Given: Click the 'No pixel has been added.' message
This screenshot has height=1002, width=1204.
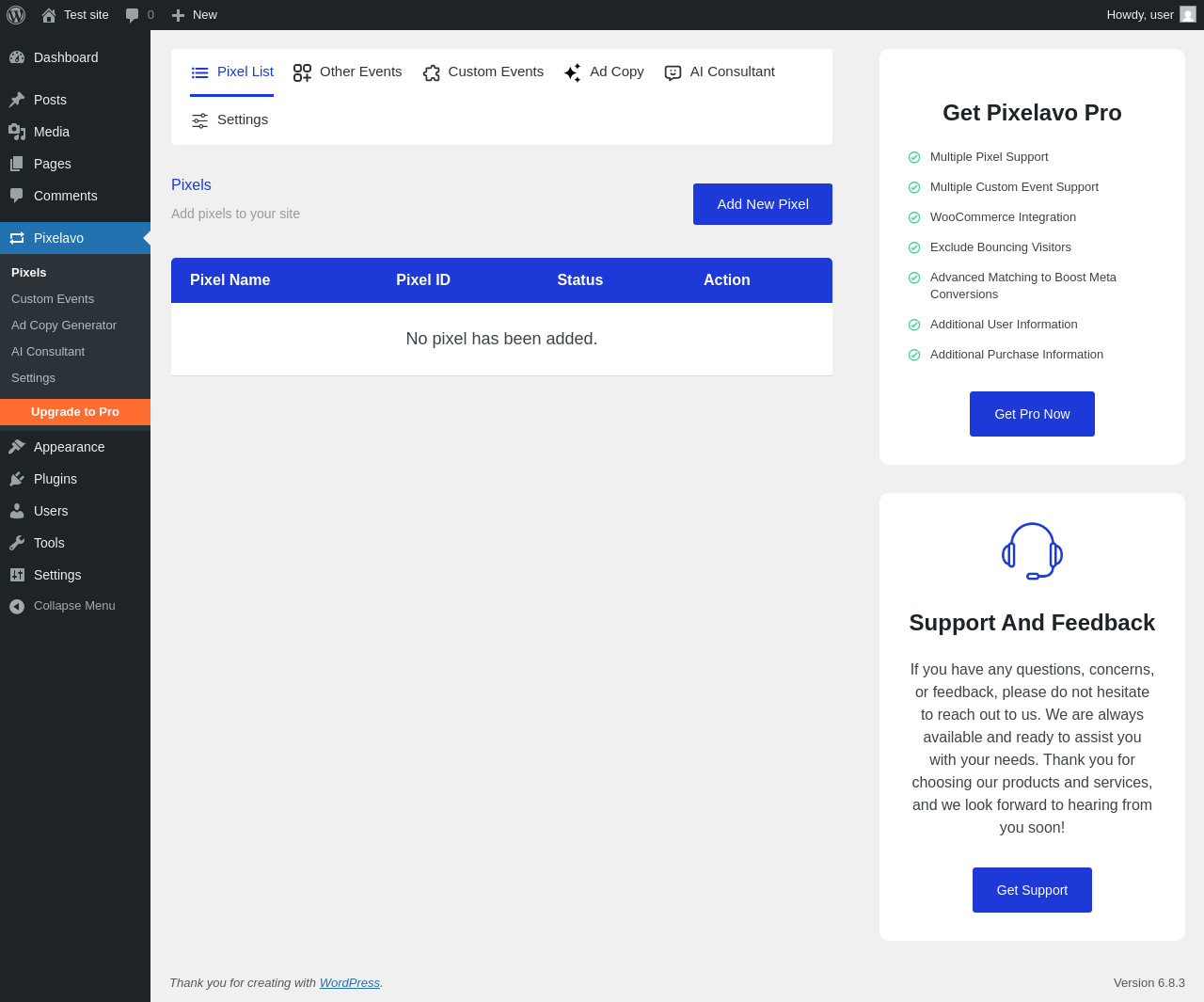Looking at the screenshot, I should coord(501,339).
